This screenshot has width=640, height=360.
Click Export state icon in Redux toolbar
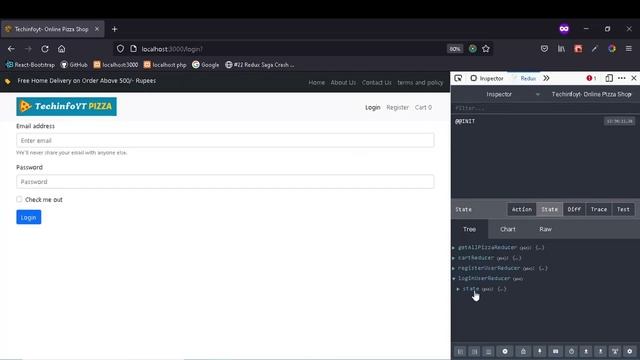(600, 351)
